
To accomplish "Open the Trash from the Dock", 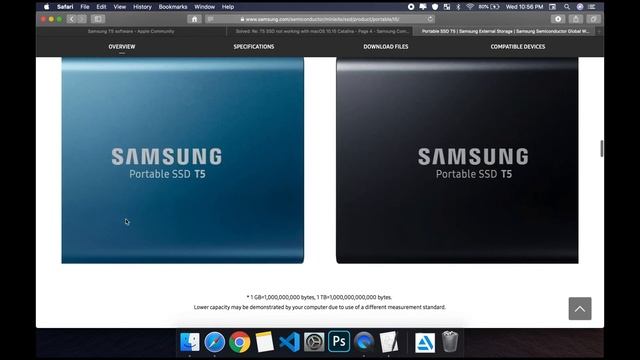I will pos(450,342).
